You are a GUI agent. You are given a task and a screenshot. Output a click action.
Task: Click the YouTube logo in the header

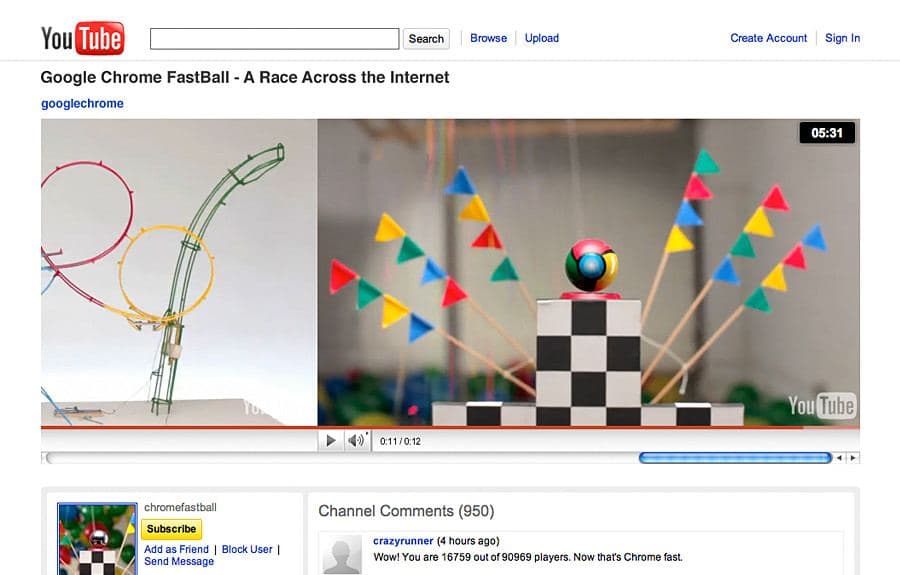tap(82, 38)
